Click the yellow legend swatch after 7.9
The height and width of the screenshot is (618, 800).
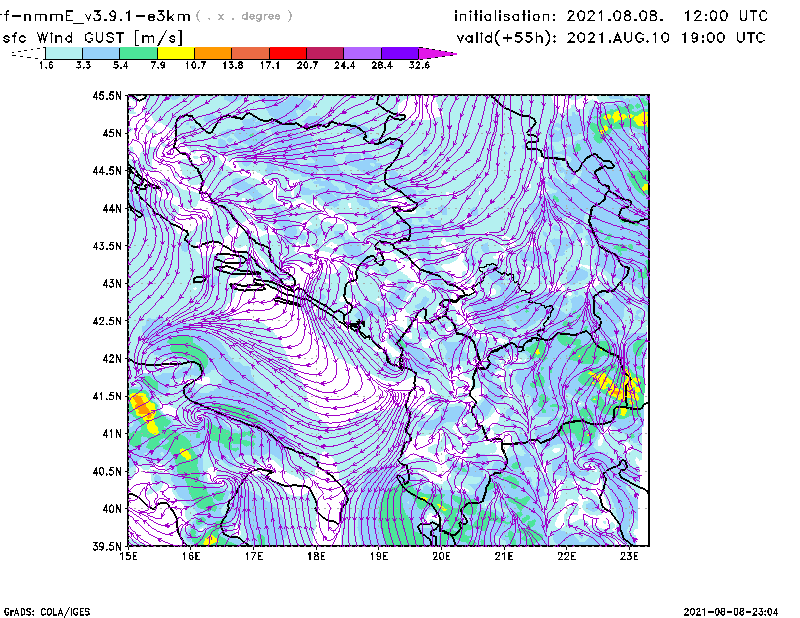pos(176,53)
